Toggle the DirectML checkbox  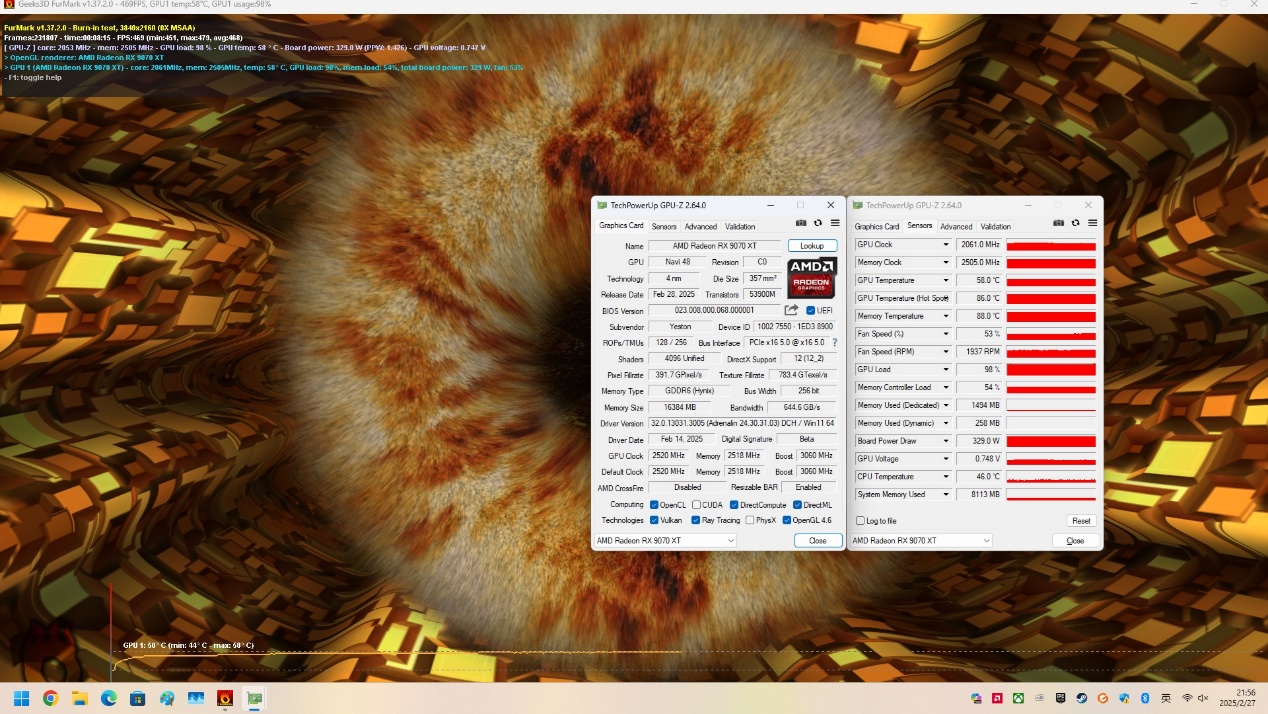[x=797, y=505]
